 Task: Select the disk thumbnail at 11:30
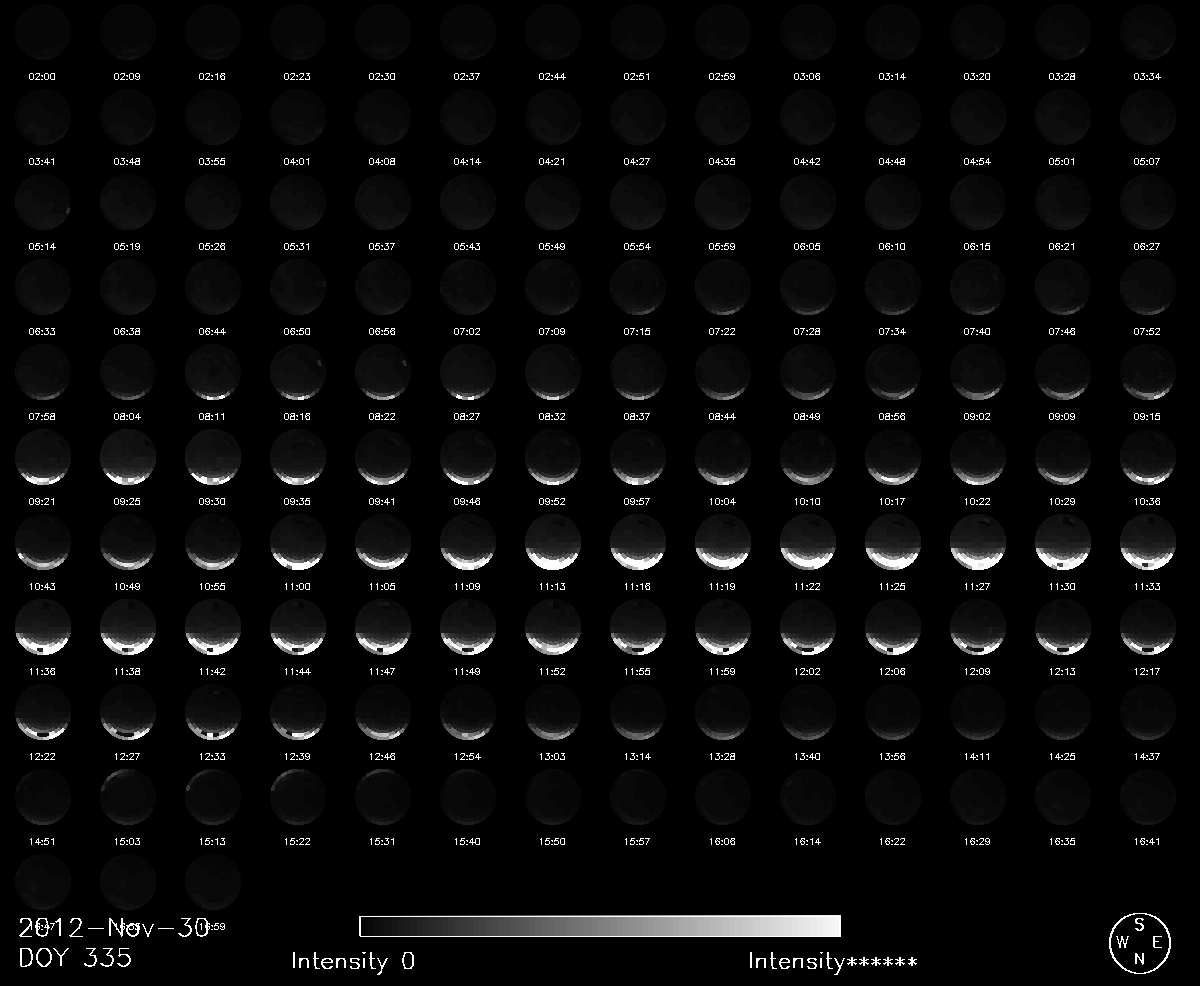coord(1063,541)
